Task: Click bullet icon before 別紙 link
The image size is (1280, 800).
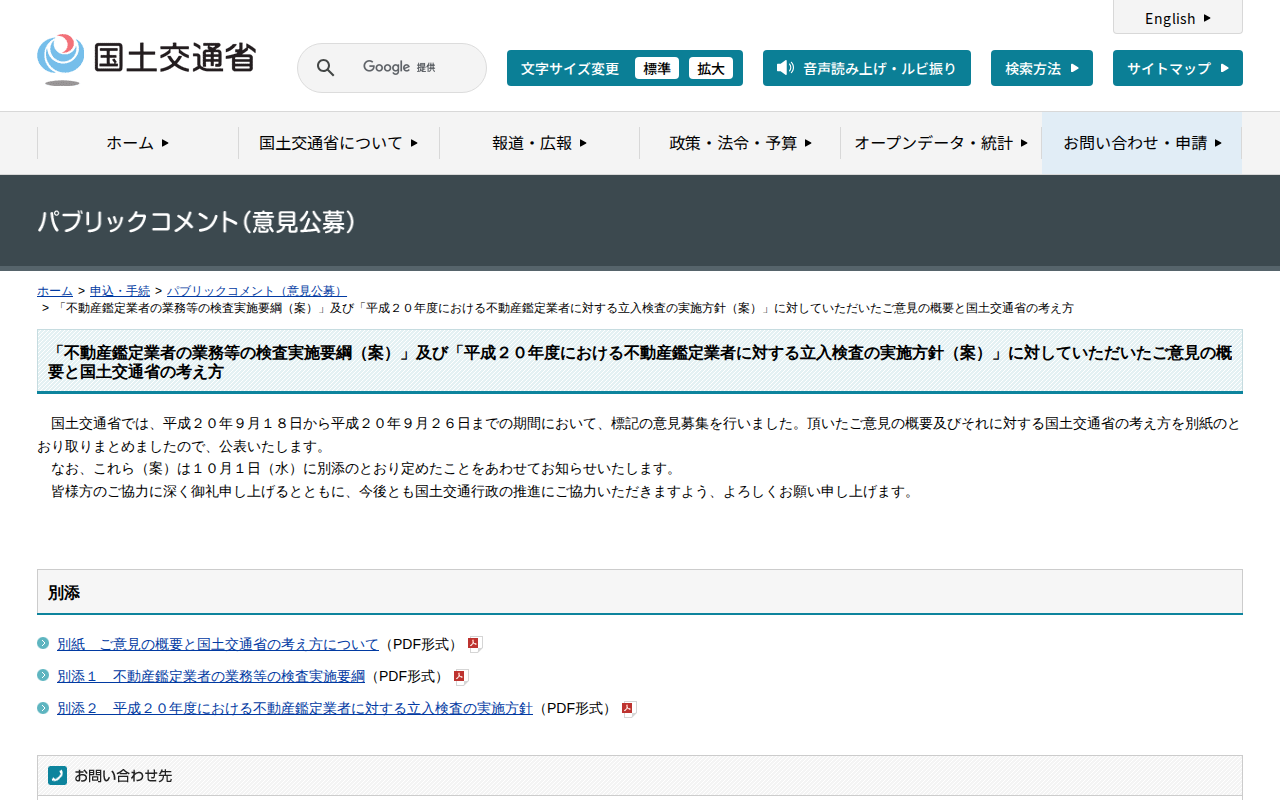Action: point(43,643)
